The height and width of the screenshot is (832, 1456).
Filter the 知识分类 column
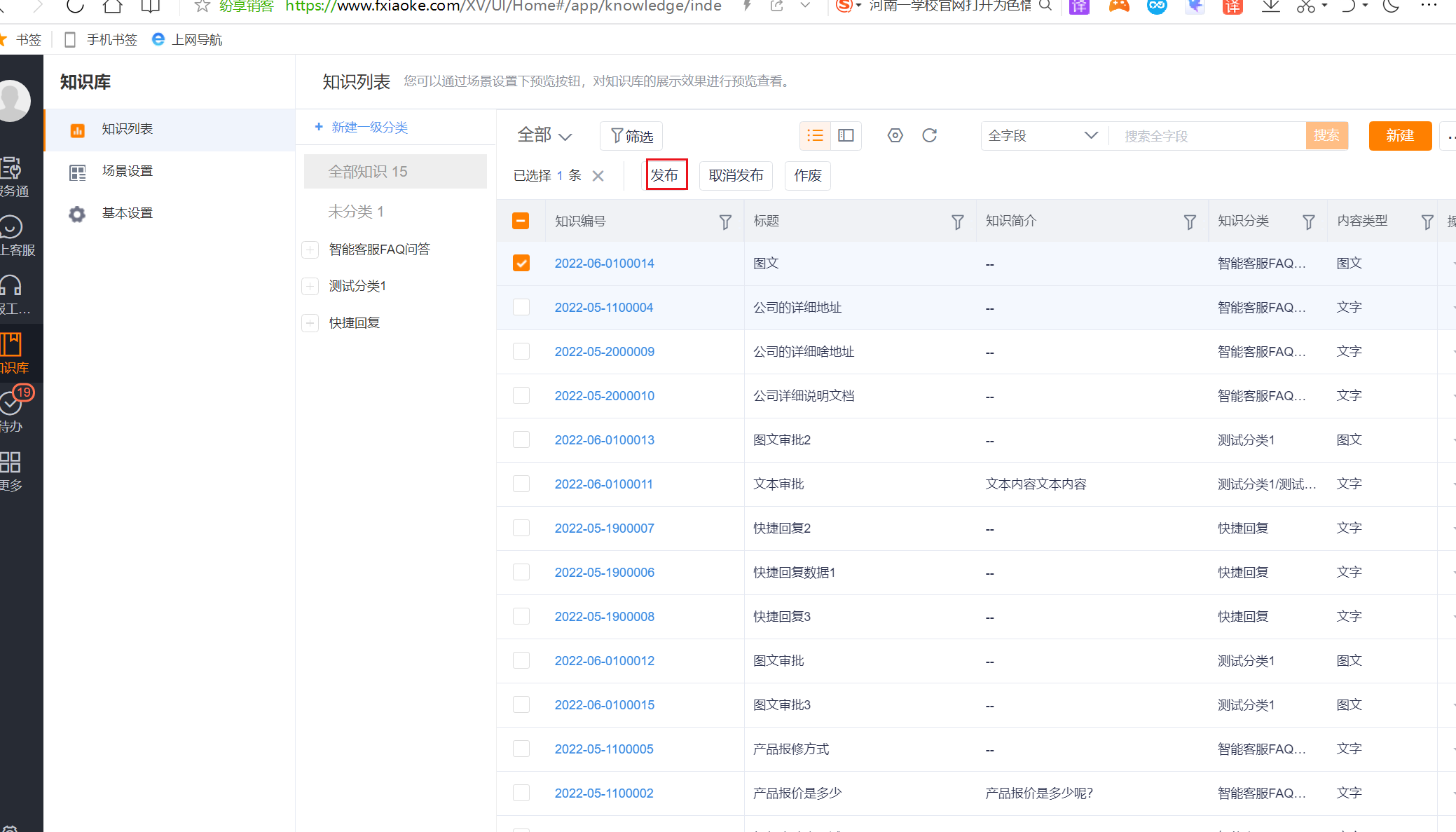[x=1307, y=222]
